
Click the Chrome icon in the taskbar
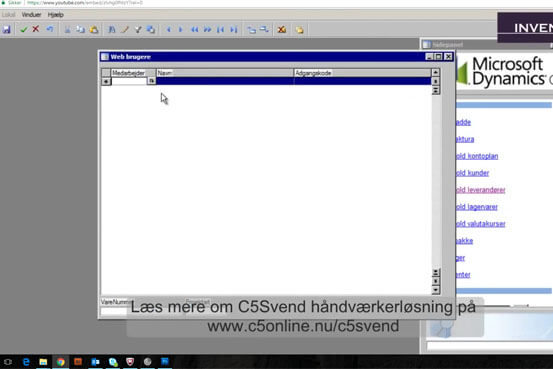61,362
